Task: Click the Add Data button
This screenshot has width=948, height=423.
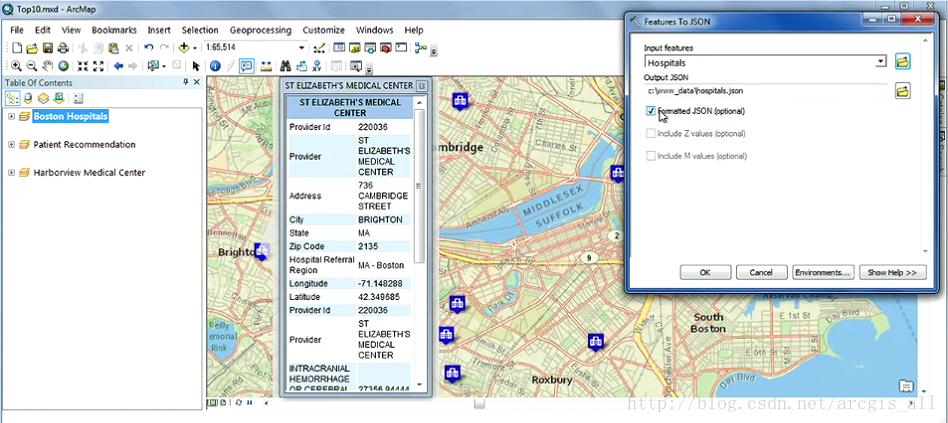Action: click(184, 47)
